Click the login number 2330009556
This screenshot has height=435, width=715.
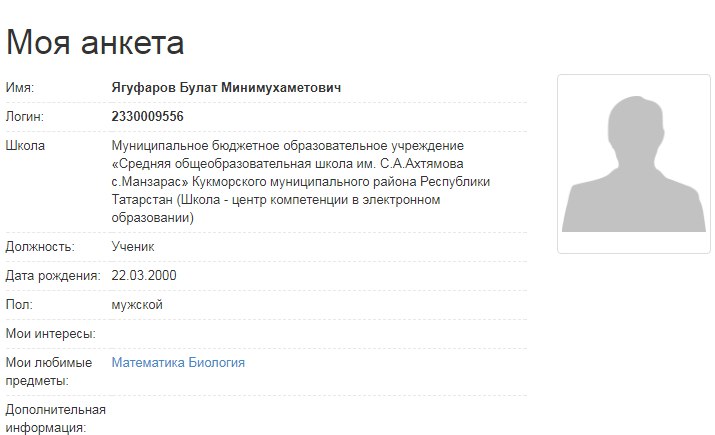(147, 116)
